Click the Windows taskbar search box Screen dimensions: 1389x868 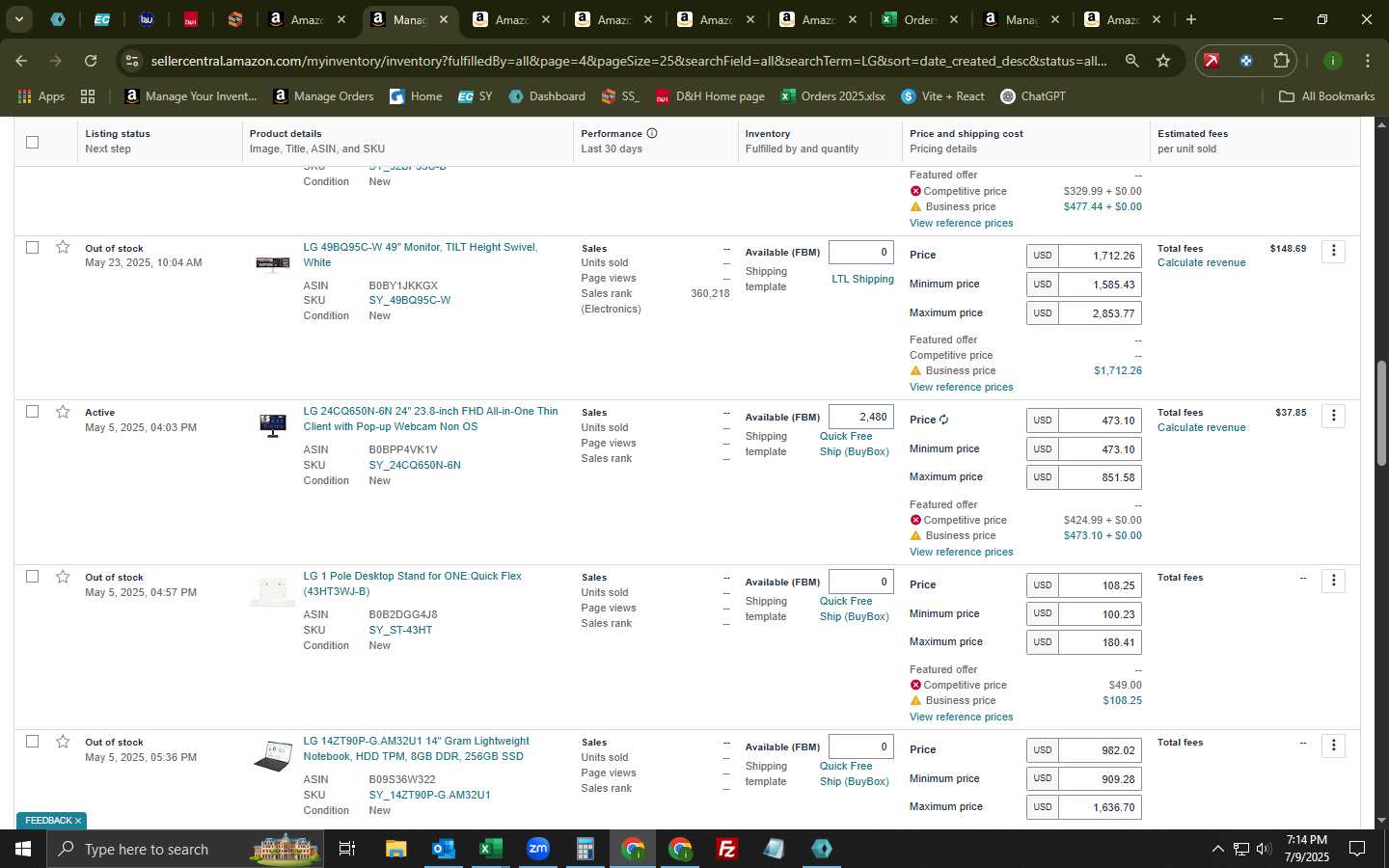183,849
